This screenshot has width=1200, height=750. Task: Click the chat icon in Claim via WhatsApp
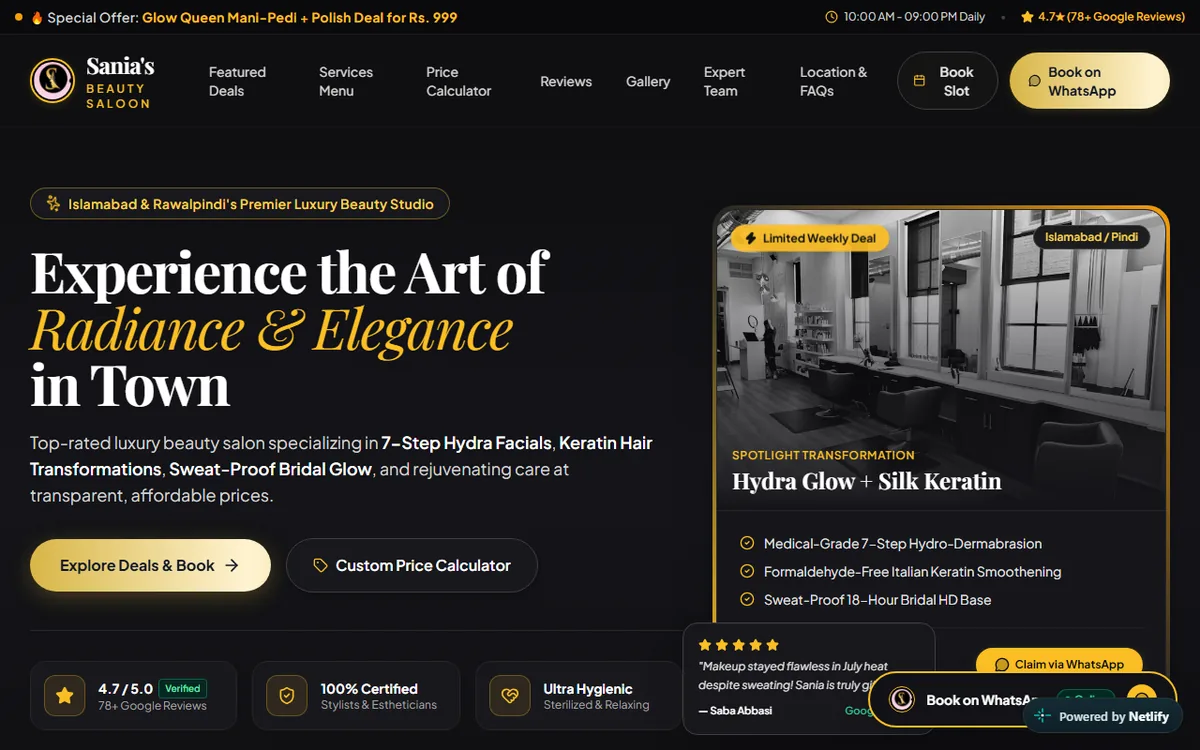pos(1001,664)
